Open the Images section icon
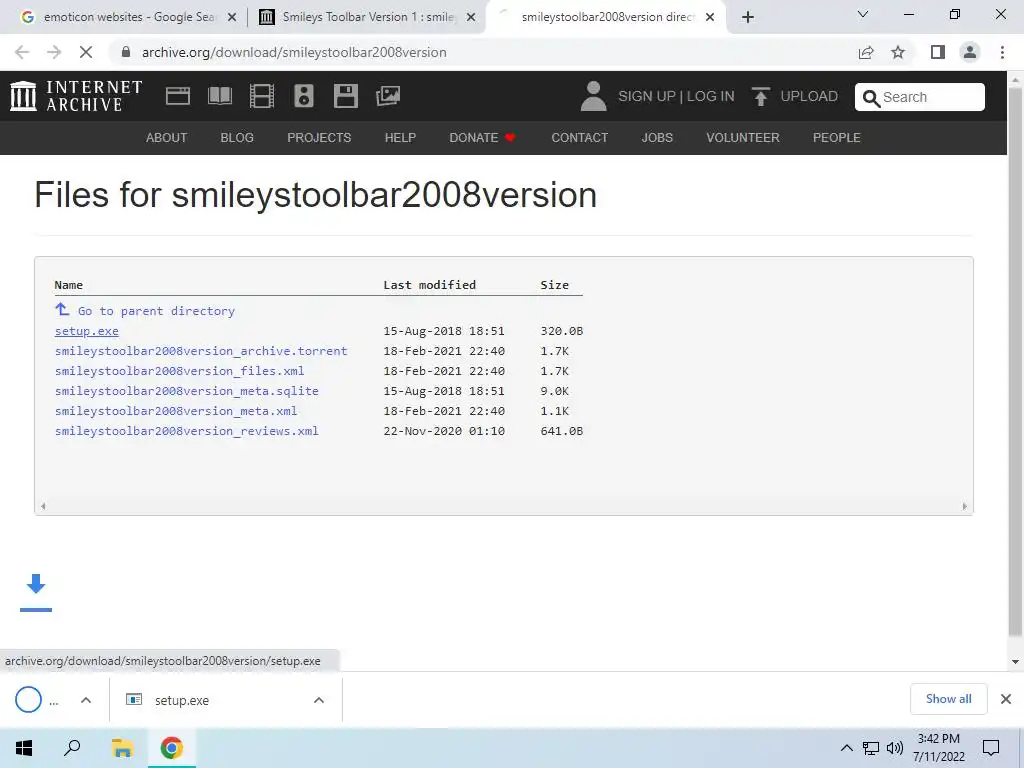Screen dimensions: 1024x768 pos(388,96)
